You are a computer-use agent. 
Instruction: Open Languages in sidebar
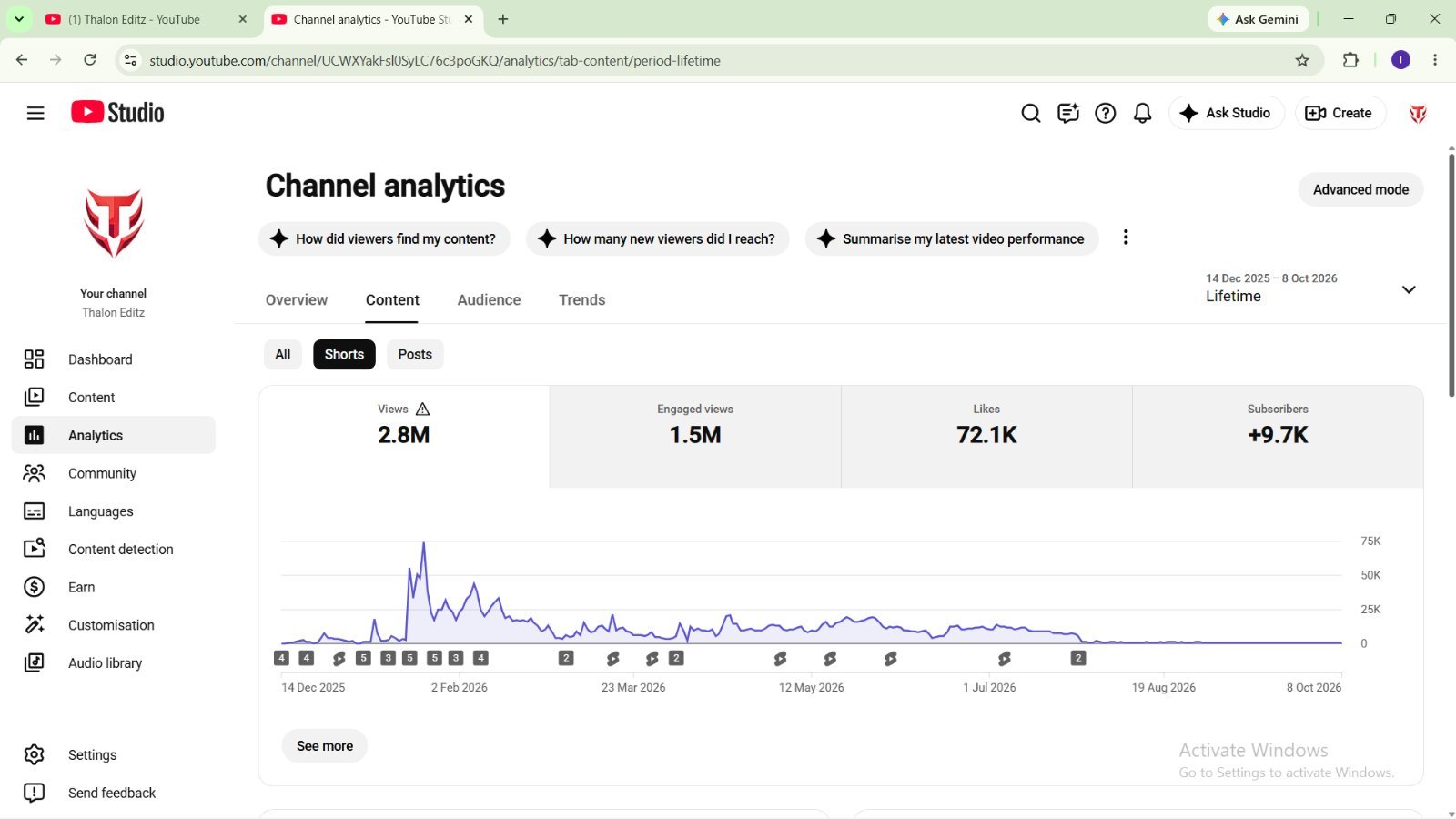114,511
